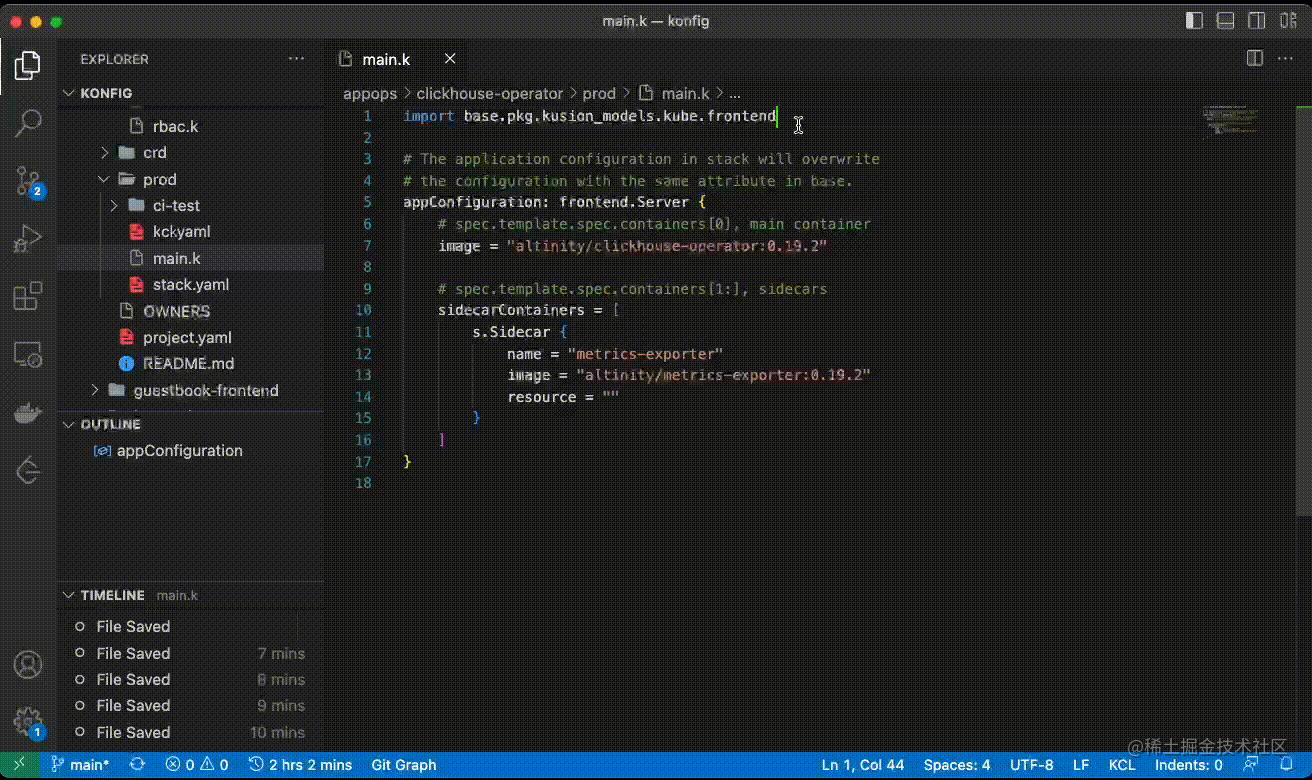Image resolution: width=1312 pixels, height=780 pixels.
Task: Click the sidecarContainers line of code
Action: (x=528, y=310)
